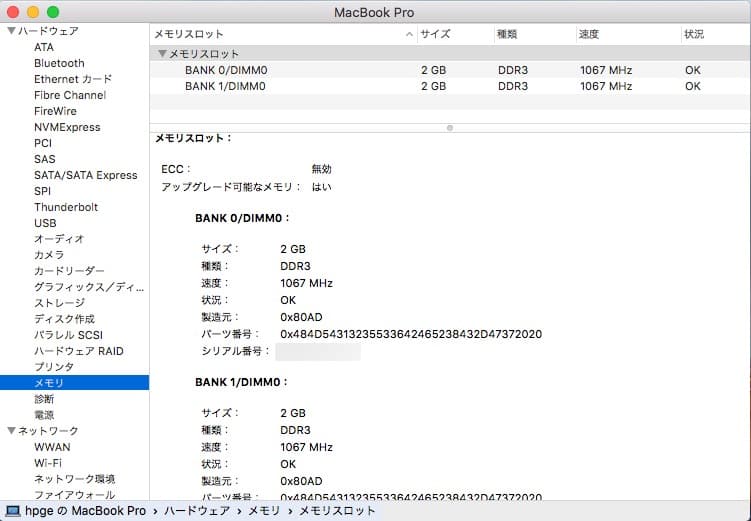Select 診断 in the sidebar
Screen dimensions: 751x521
pos(44,399)
